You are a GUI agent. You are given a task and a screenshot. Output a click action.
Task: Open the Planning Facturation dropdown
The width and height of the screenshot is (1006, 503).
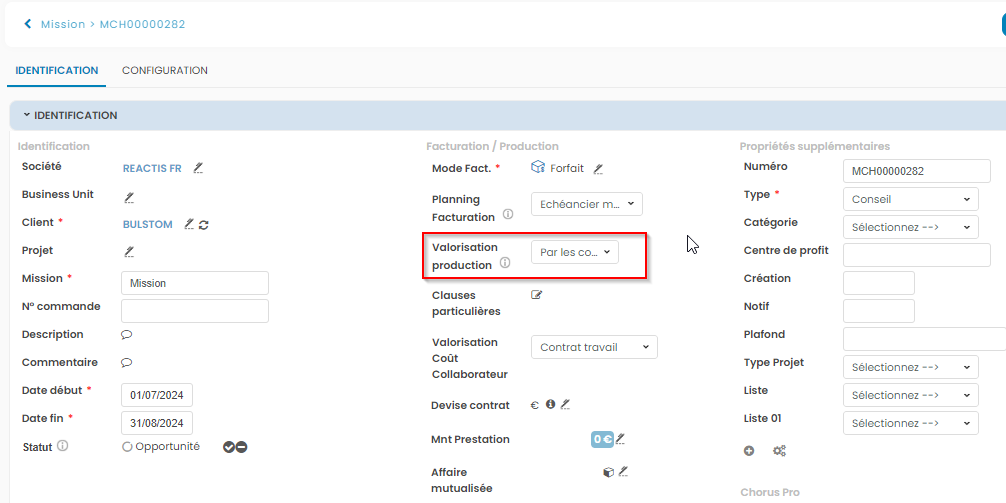click(x=586, y=204)
